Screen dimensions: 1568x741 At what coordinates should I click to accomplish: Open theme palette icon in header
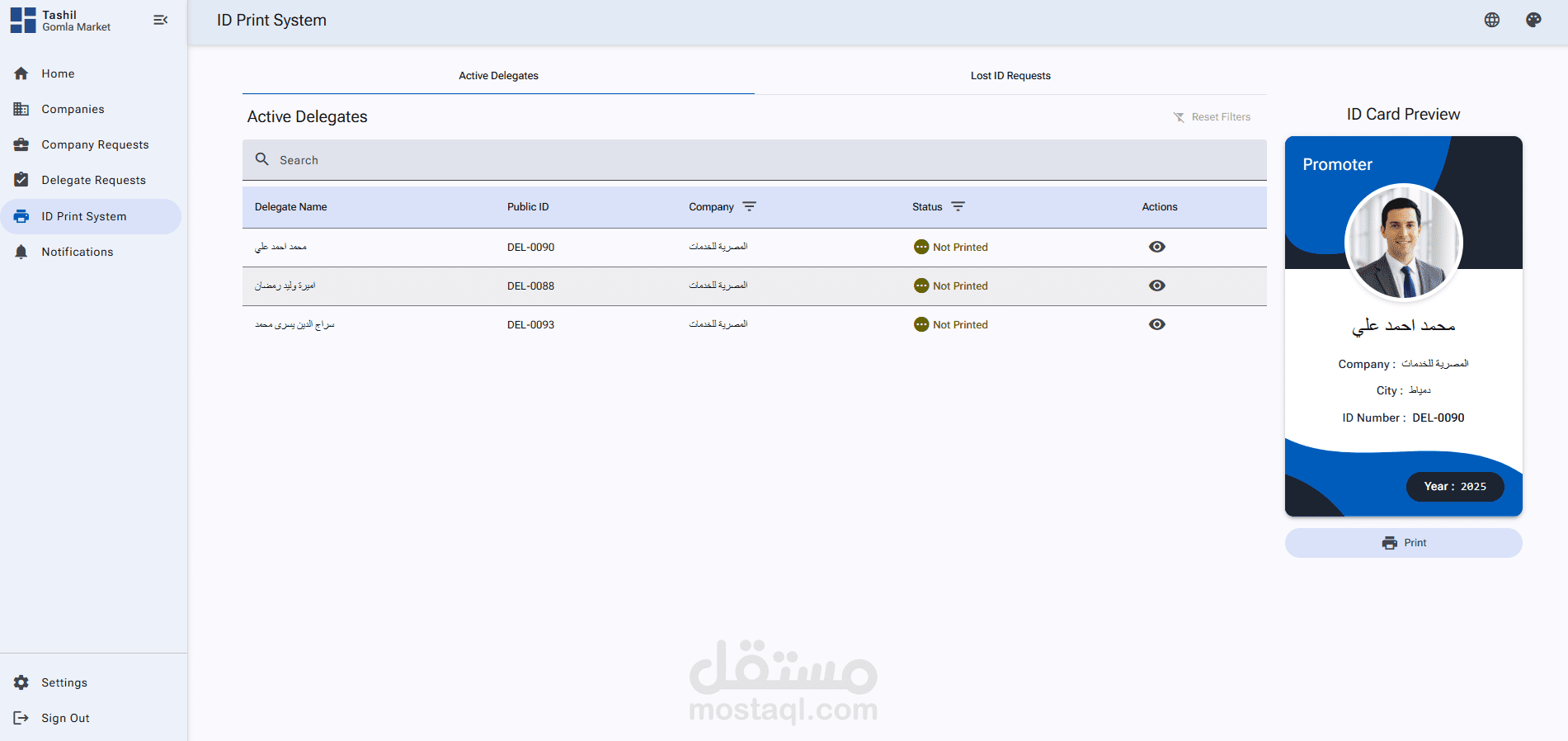pos(1533,20)
